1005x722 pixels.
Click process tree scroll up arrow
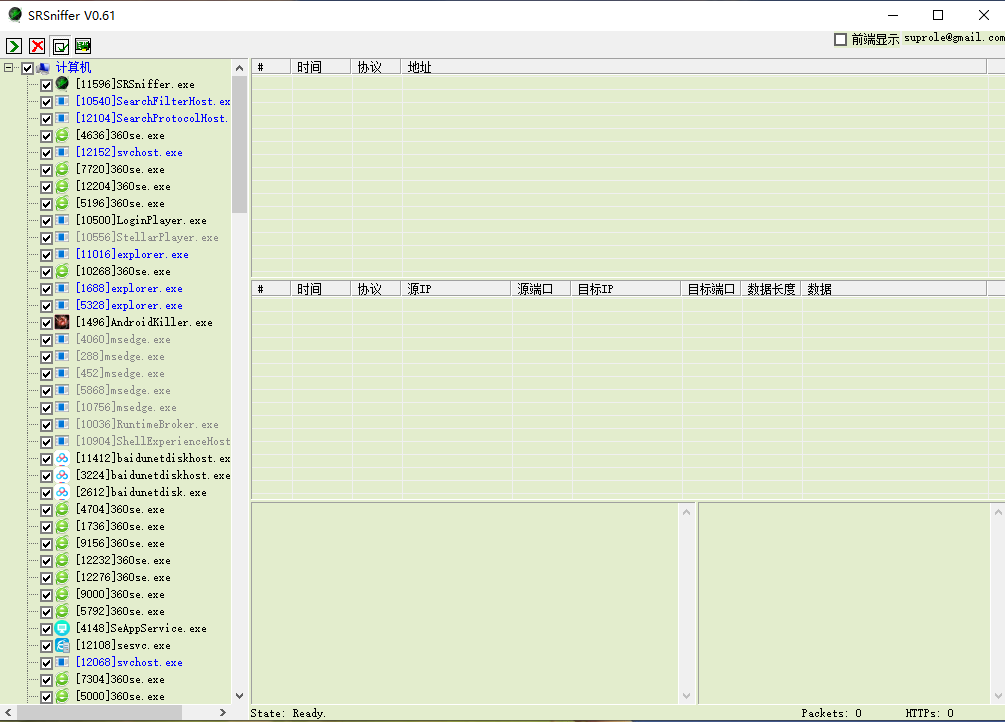(239, 67)
